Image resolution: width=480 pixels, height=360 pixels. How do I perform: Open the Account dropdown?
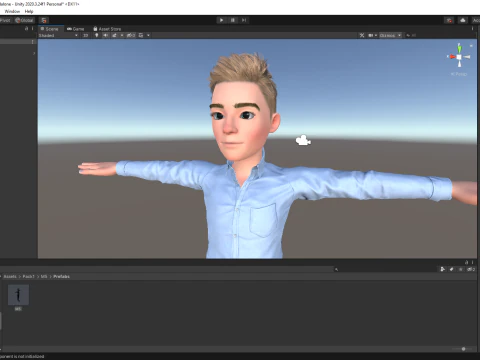coord(476,20)
